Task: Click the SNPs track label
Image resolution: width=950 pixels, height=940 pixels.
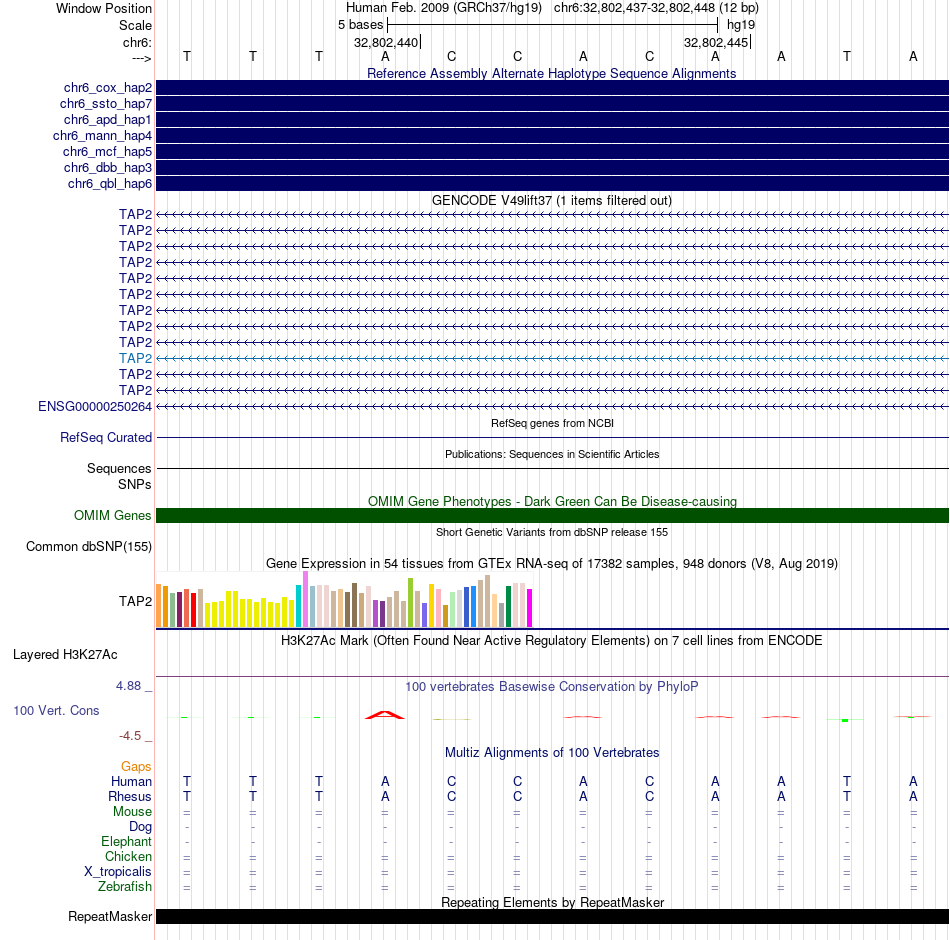Action: click(135, 484)
